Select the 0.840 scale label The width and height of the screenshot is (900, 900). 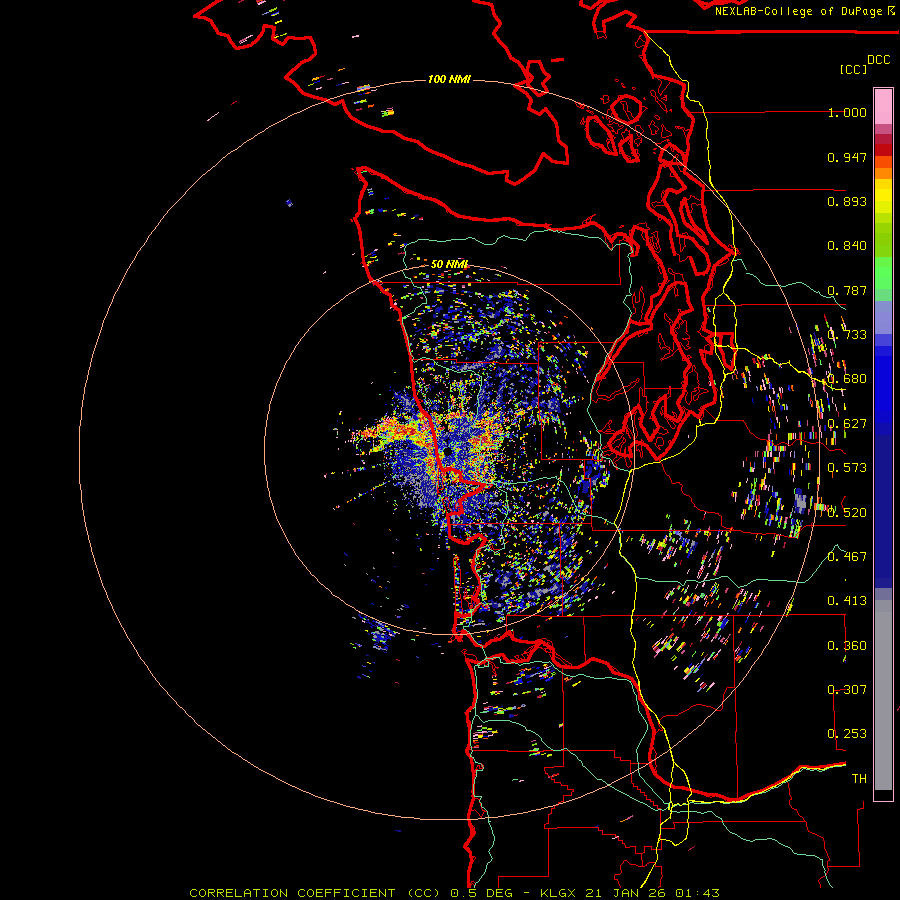point(847,246)
